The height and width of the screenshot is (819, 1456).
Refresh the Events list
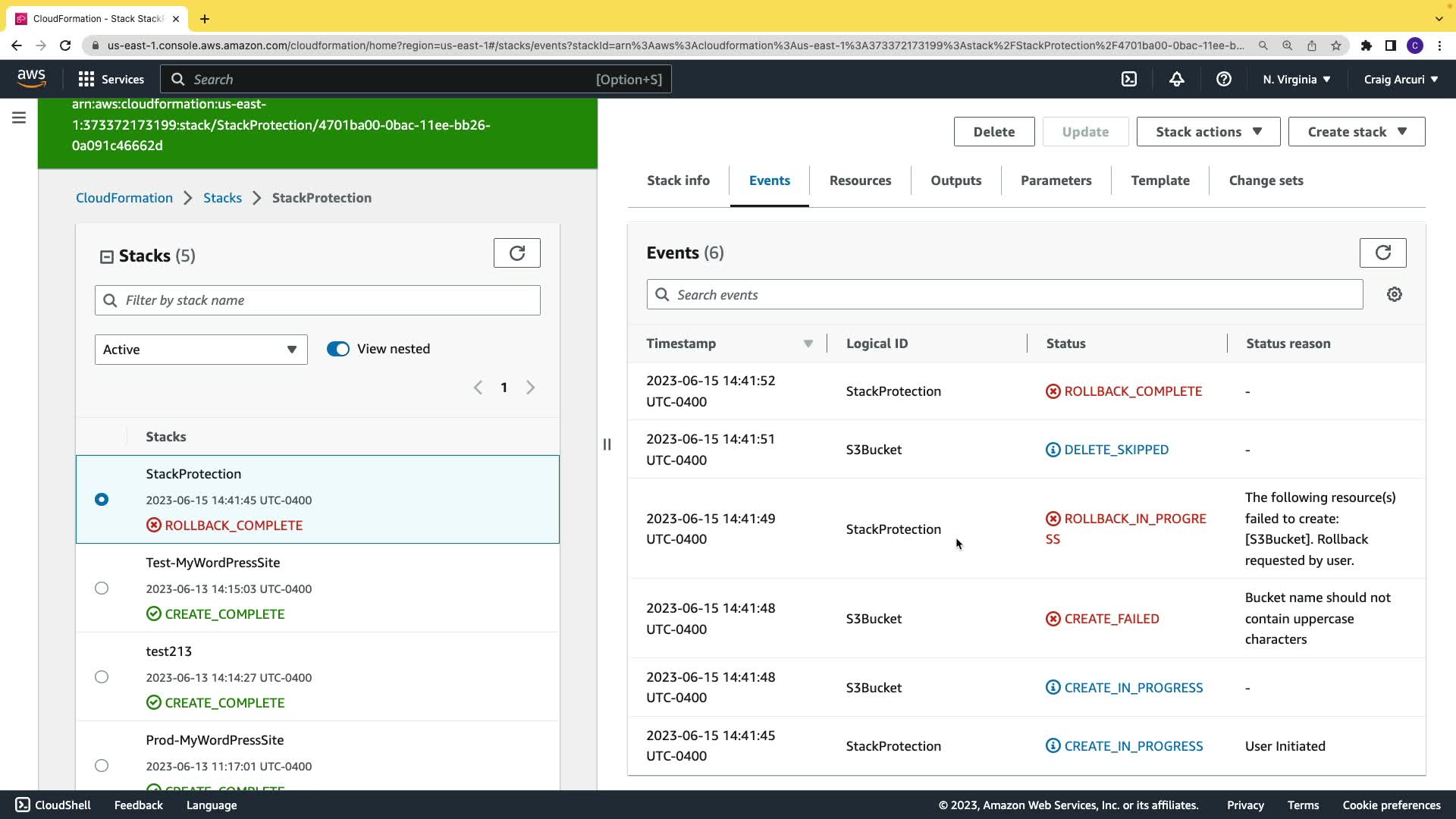pyautogui.click(x=1382, y=253)
